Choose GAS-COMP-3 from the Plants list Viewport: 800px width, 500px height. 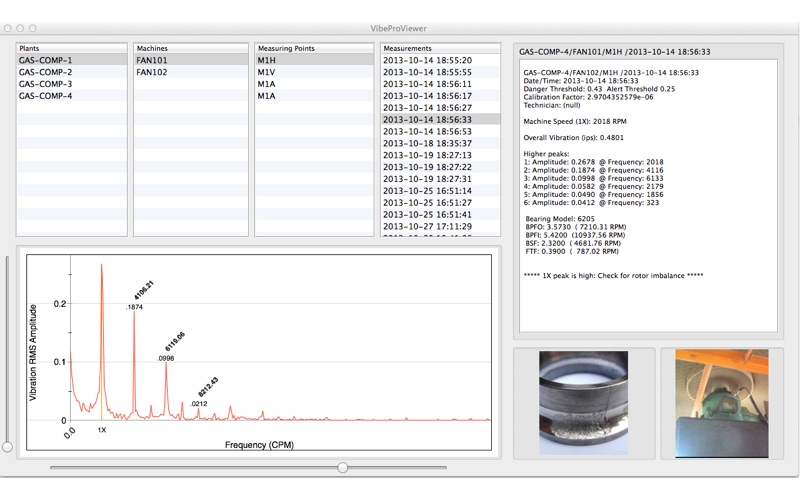[46, 84]
